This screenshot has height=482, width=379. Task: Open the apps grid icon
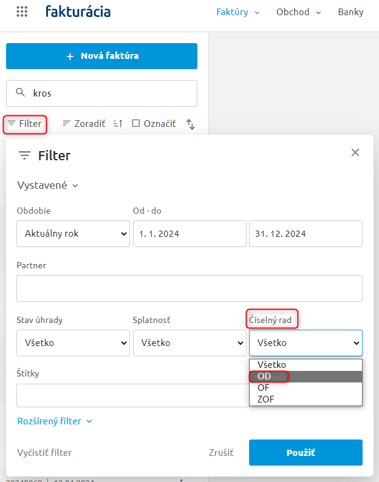[x=22, y=12]
